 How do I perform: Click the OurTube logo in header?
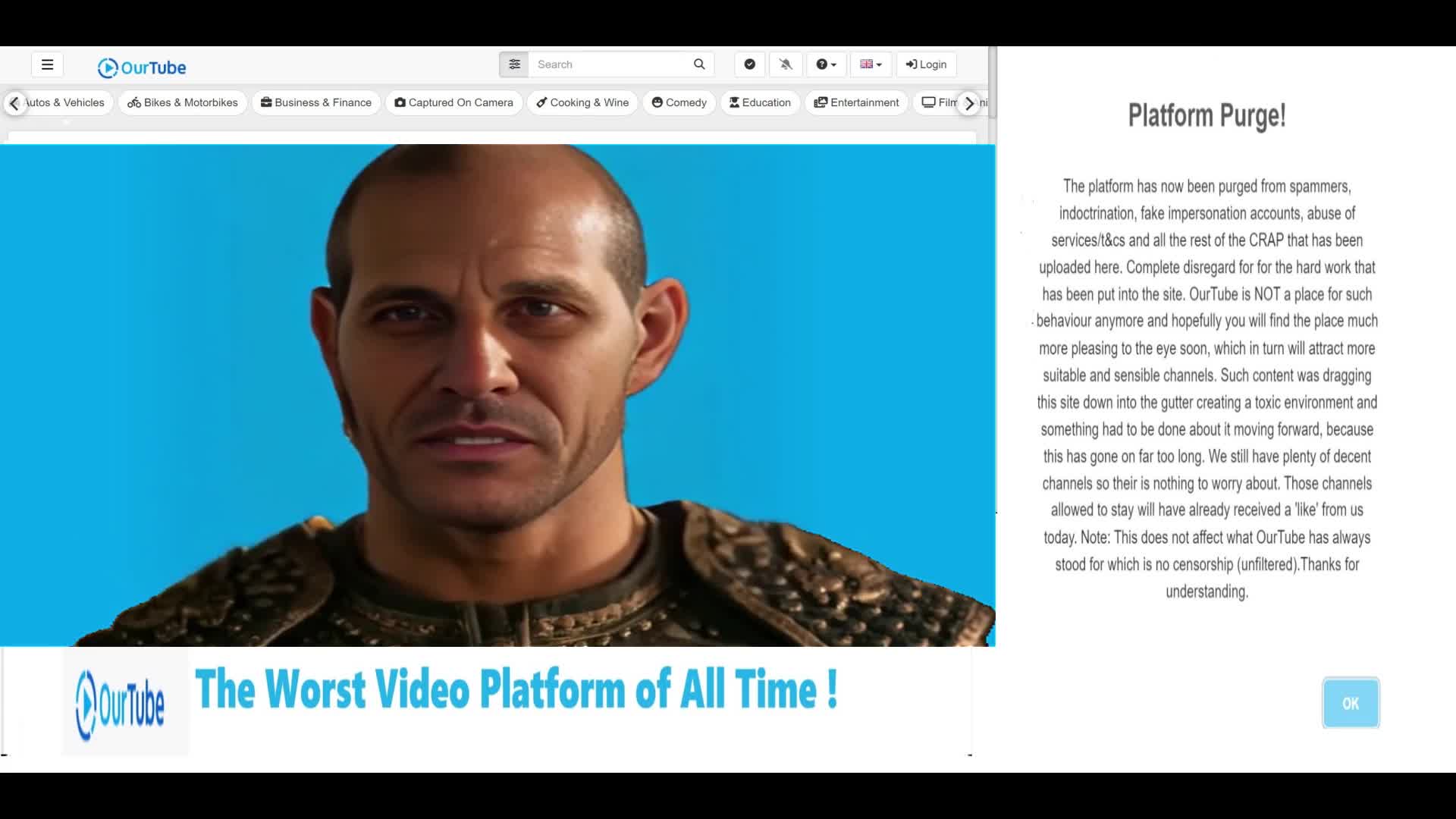[x=142, y=67]
